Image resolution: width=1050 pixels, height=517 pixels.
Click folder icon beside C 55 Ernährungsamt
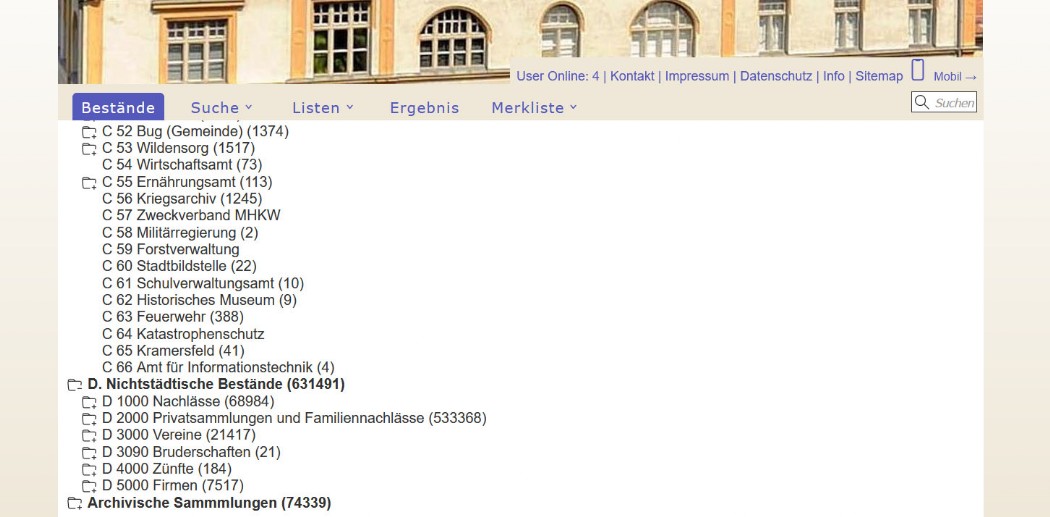(88, 183)
